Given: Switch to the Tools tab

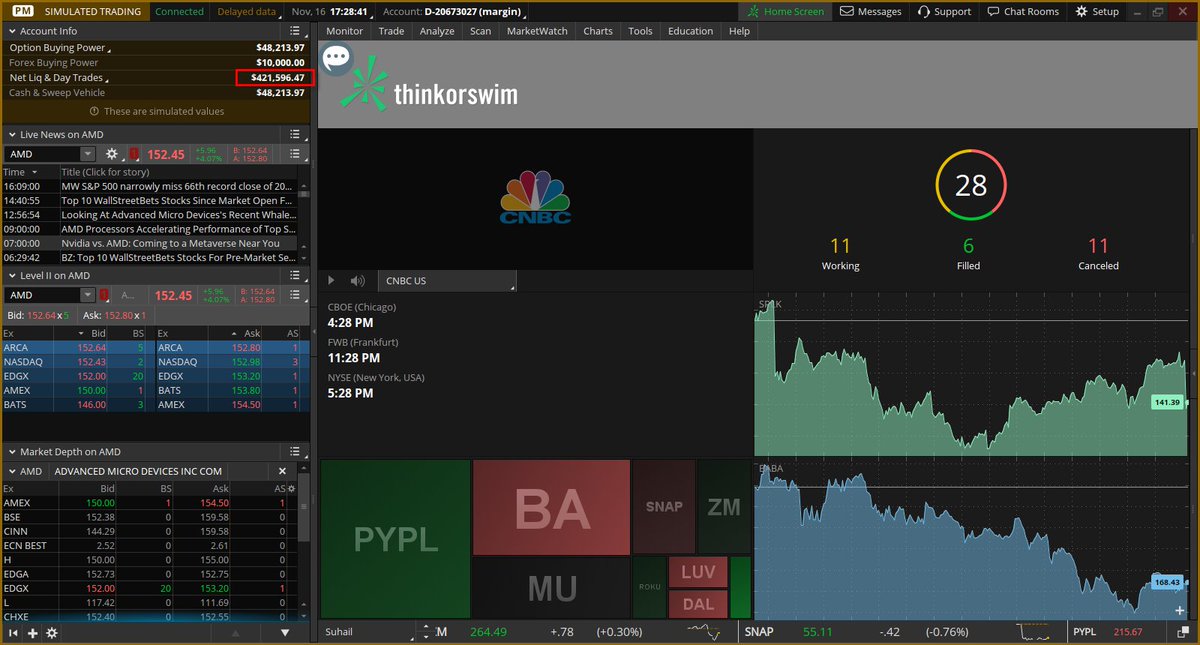Looking at the screenshot, I should (x=640, y=31).
